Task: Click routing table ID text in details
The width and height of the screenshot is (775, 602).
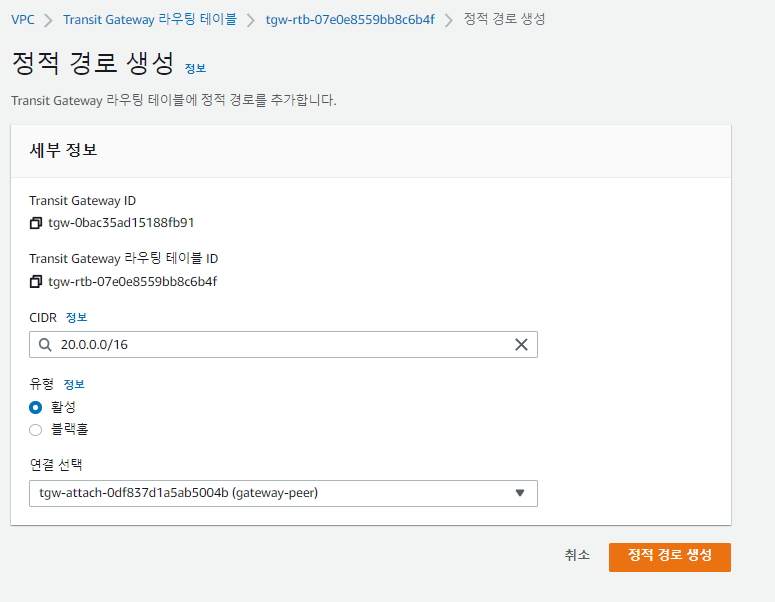Action: 132,282
